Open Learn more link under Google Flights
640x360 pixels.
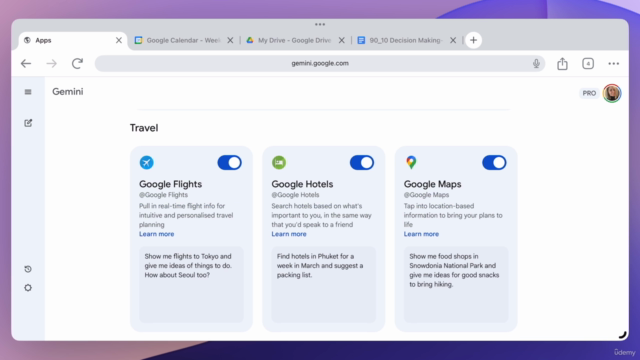click(156, 234)
